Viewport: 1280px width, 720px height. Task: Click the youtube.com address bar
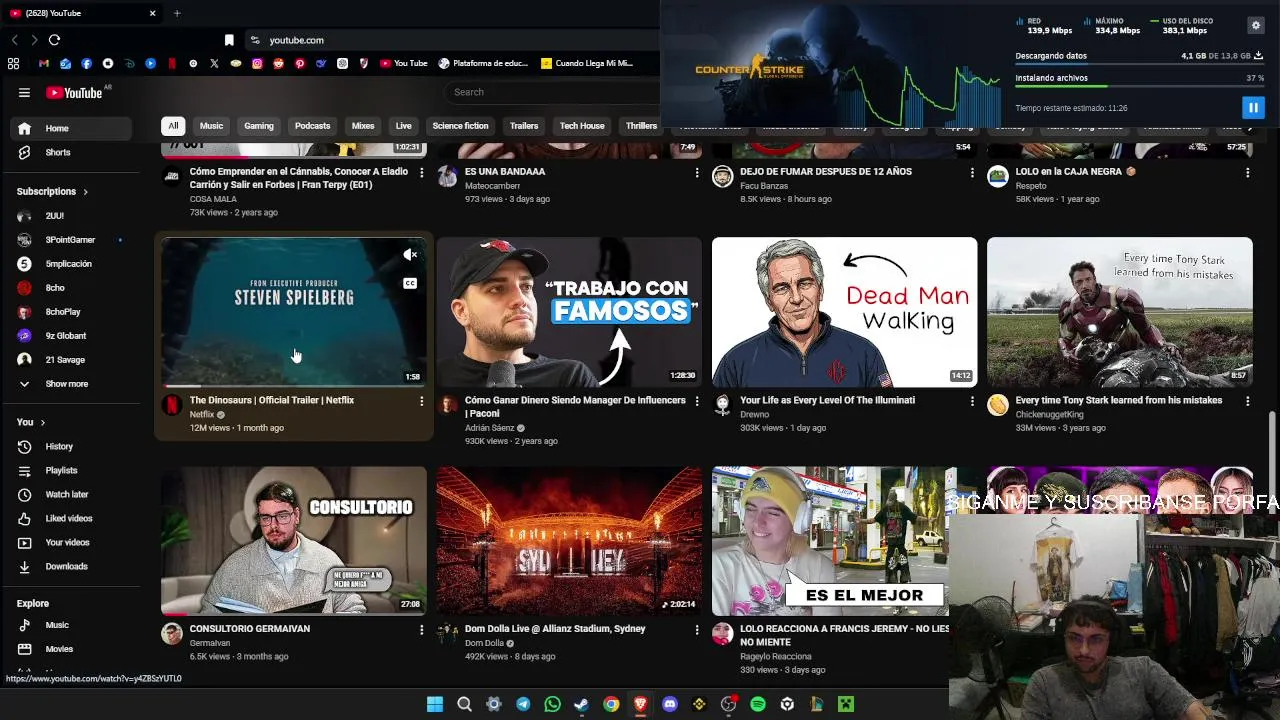click(x=450, y=40)
